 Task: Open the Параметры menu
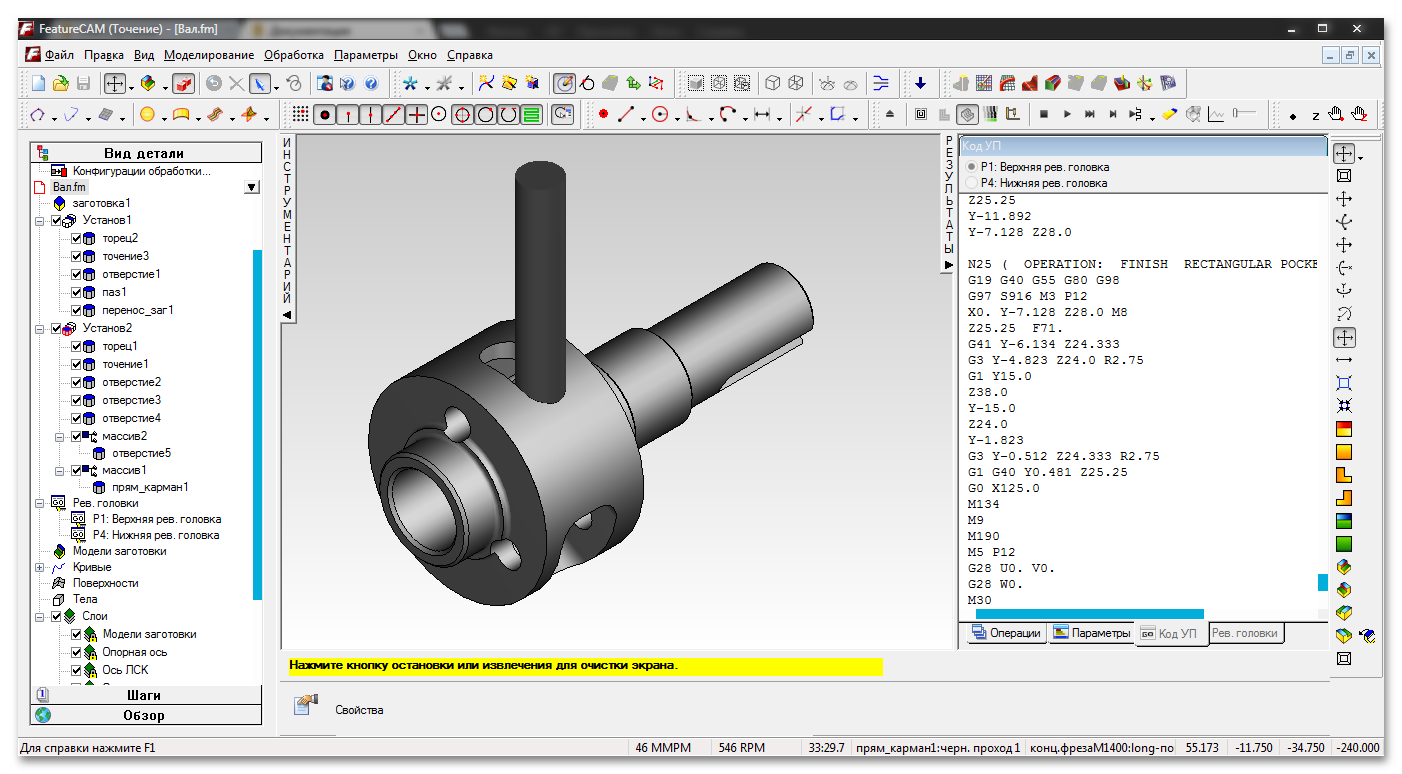366,55
